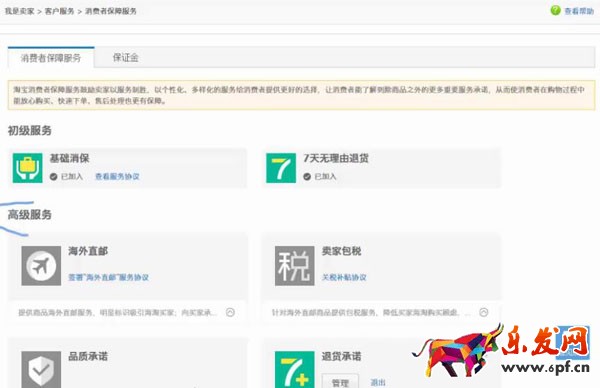Click the 退货承诺 7+ icon
The image size is (600, 388).
point(295,370)
